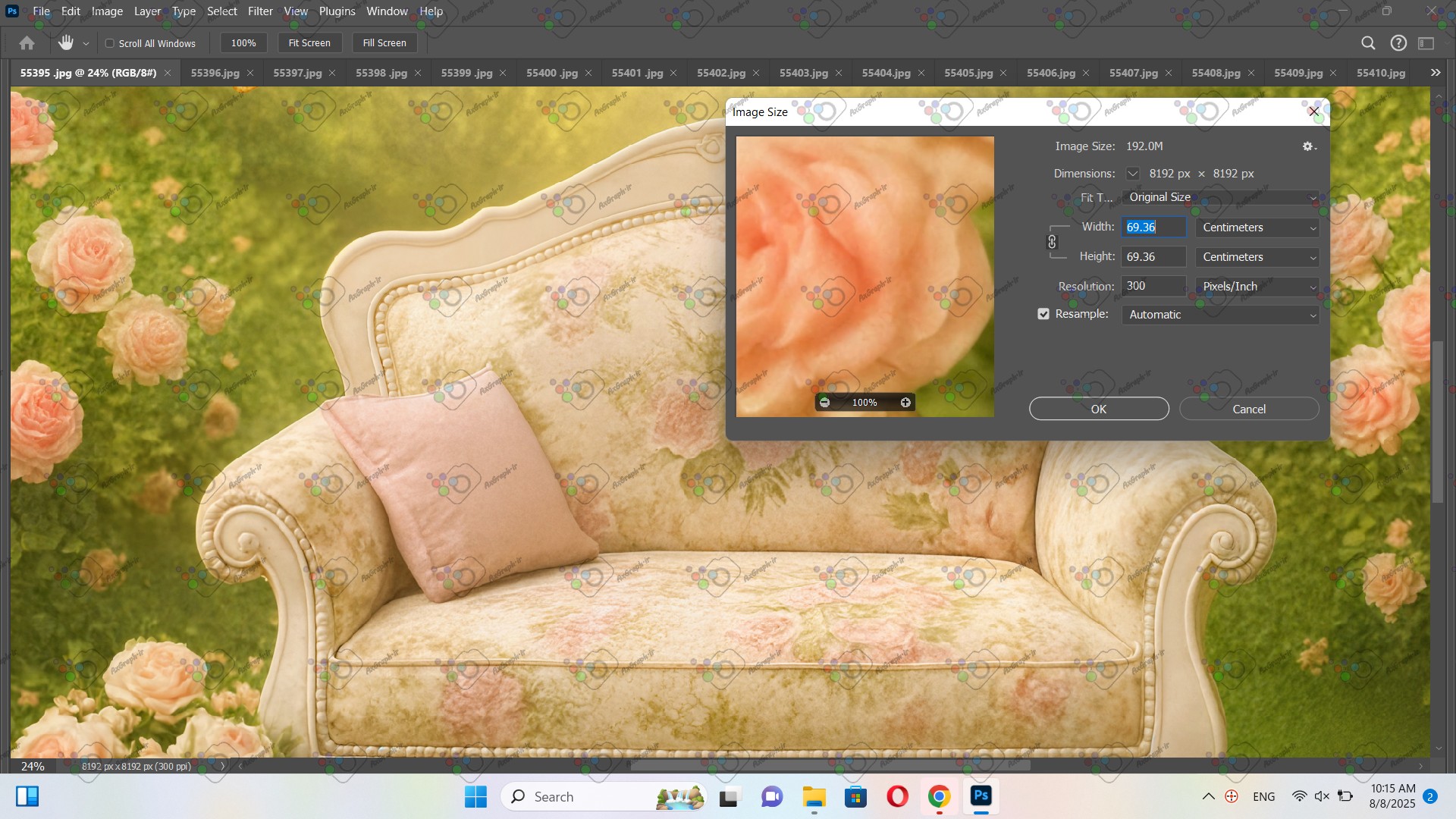Select the Hand tool icon
The height and width of the screenshot is (819, 1456).
pyautogui.click(x=66, y=43)
